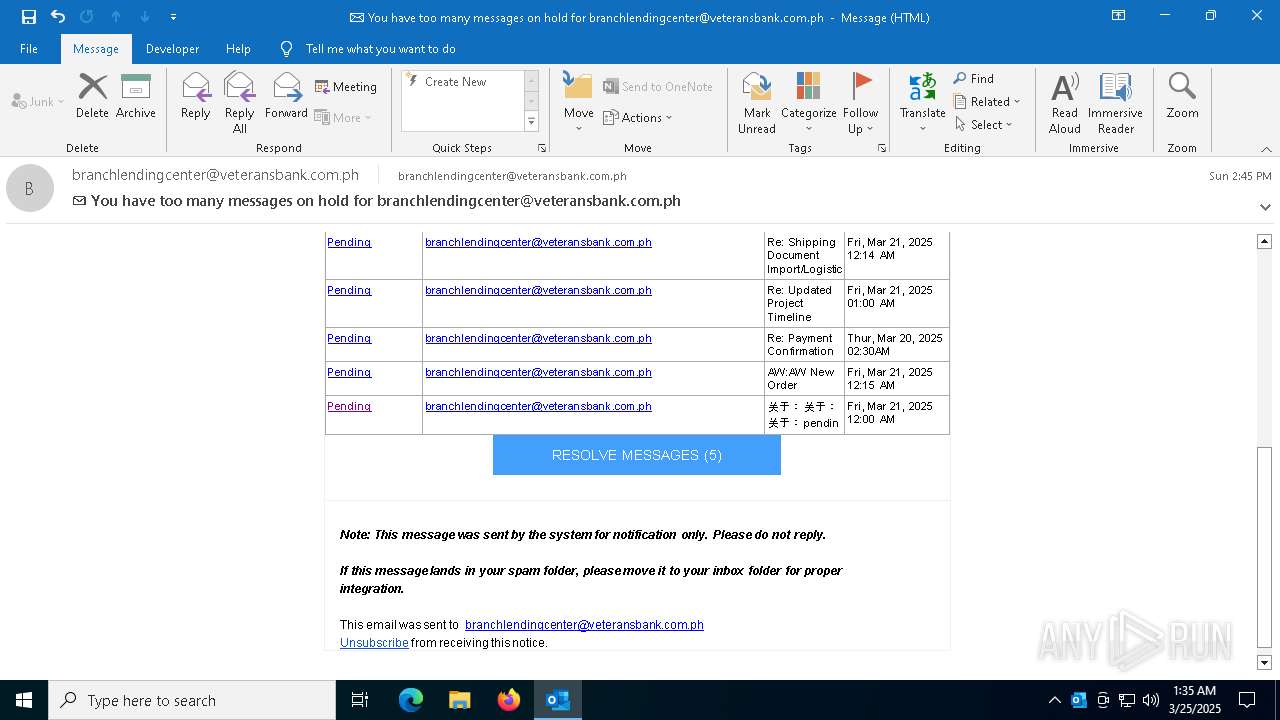Open the Zoom dialog
Viewport: 1280px width, 720px height.
[1182, 96]
